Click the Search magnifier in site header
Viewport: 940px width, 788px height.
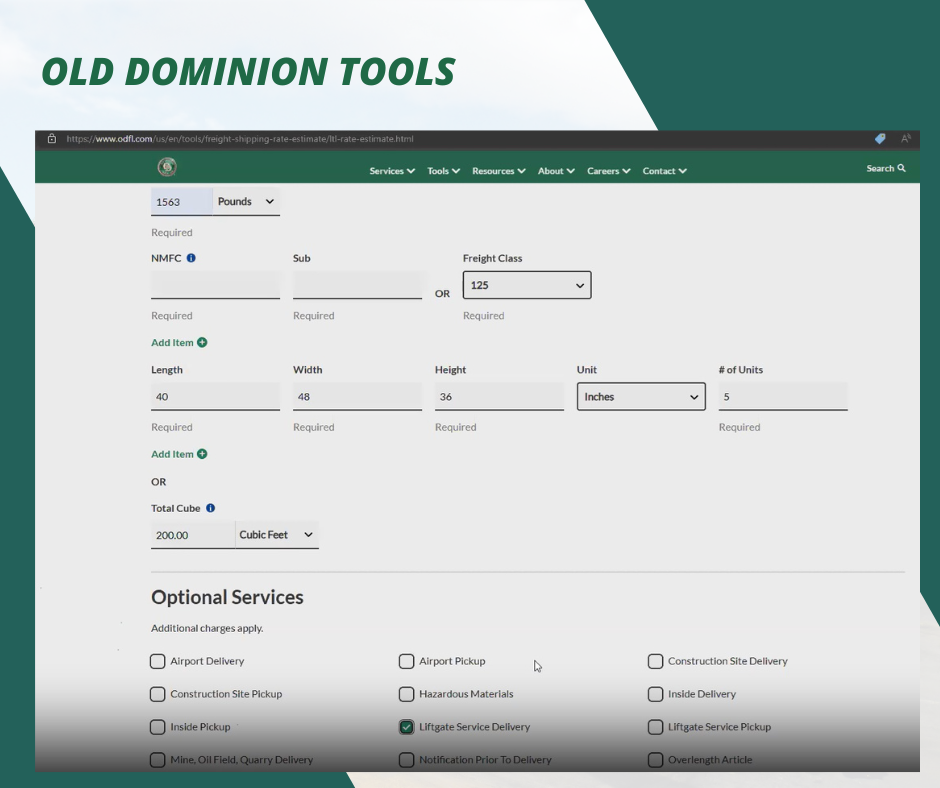point(902,169)
